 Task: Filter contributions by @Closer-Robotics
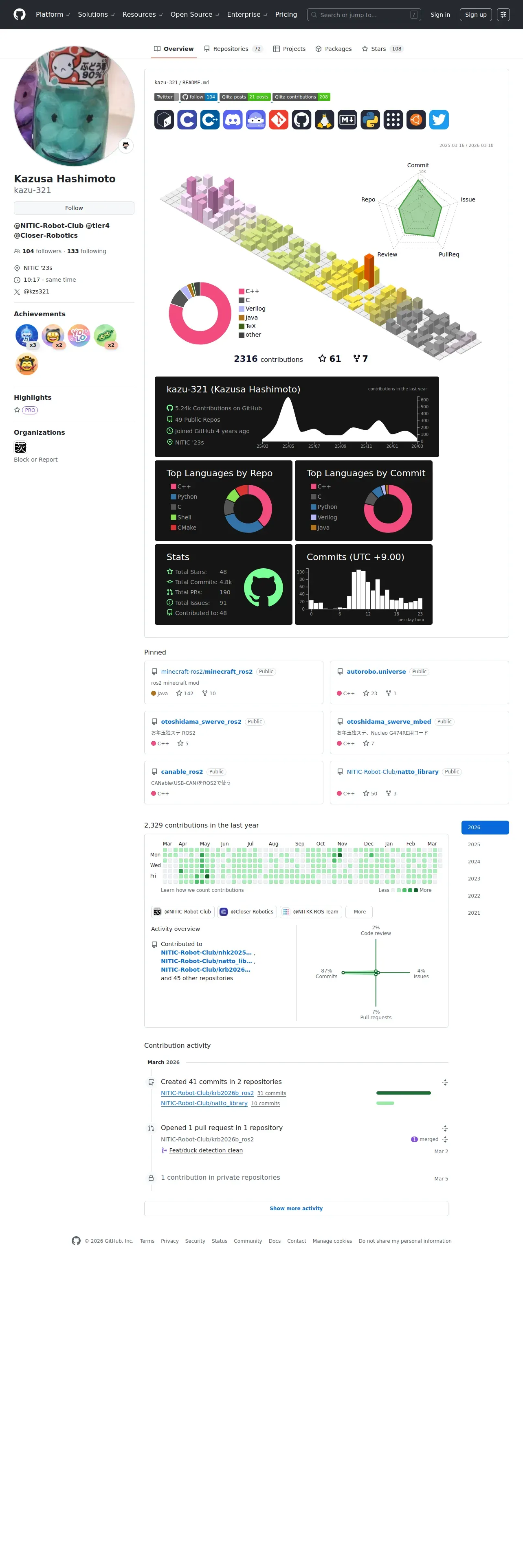tap(246, 912)
